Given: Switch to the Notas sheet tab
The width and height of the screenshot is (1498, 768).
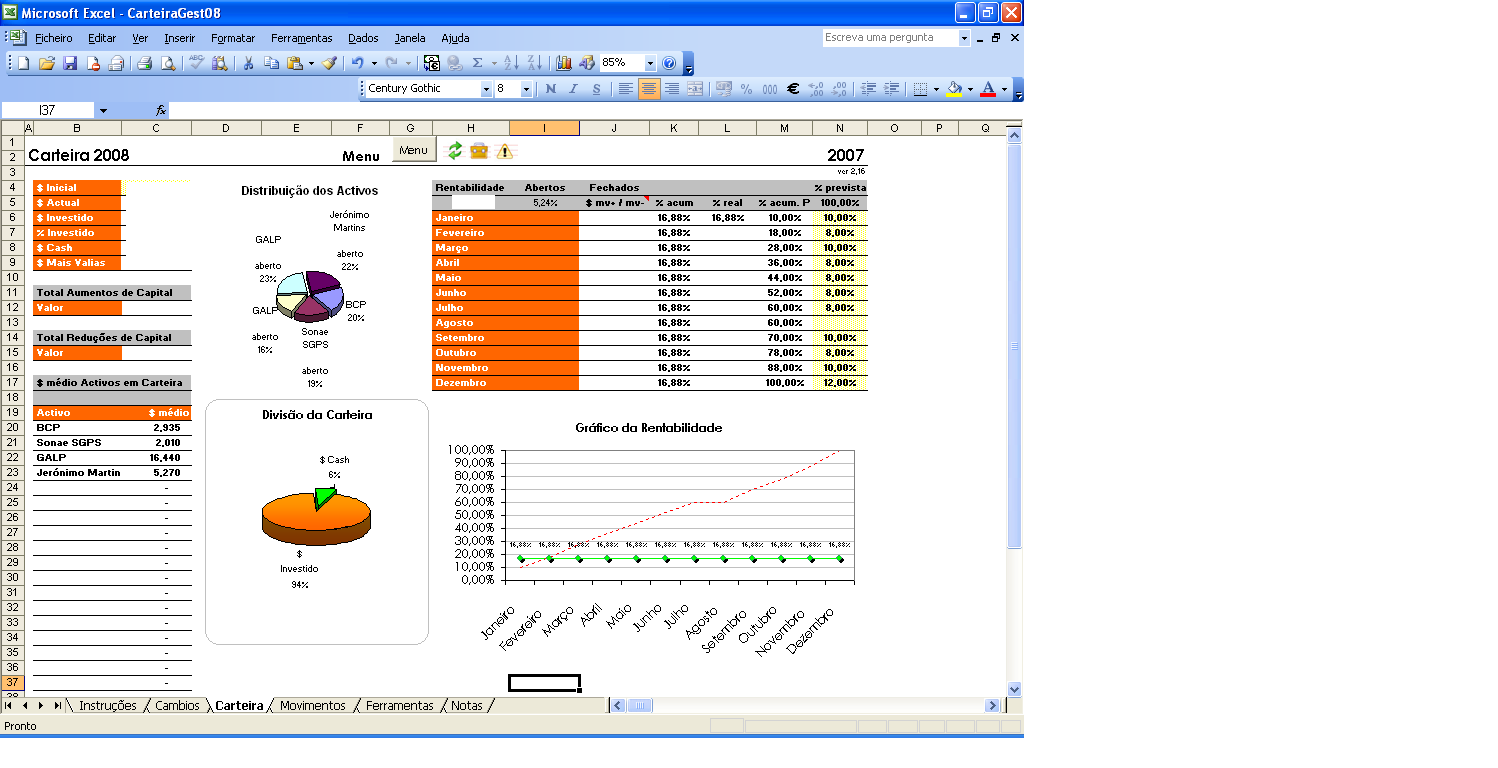Looking at the screenshot, I should [x=467, y=705].
